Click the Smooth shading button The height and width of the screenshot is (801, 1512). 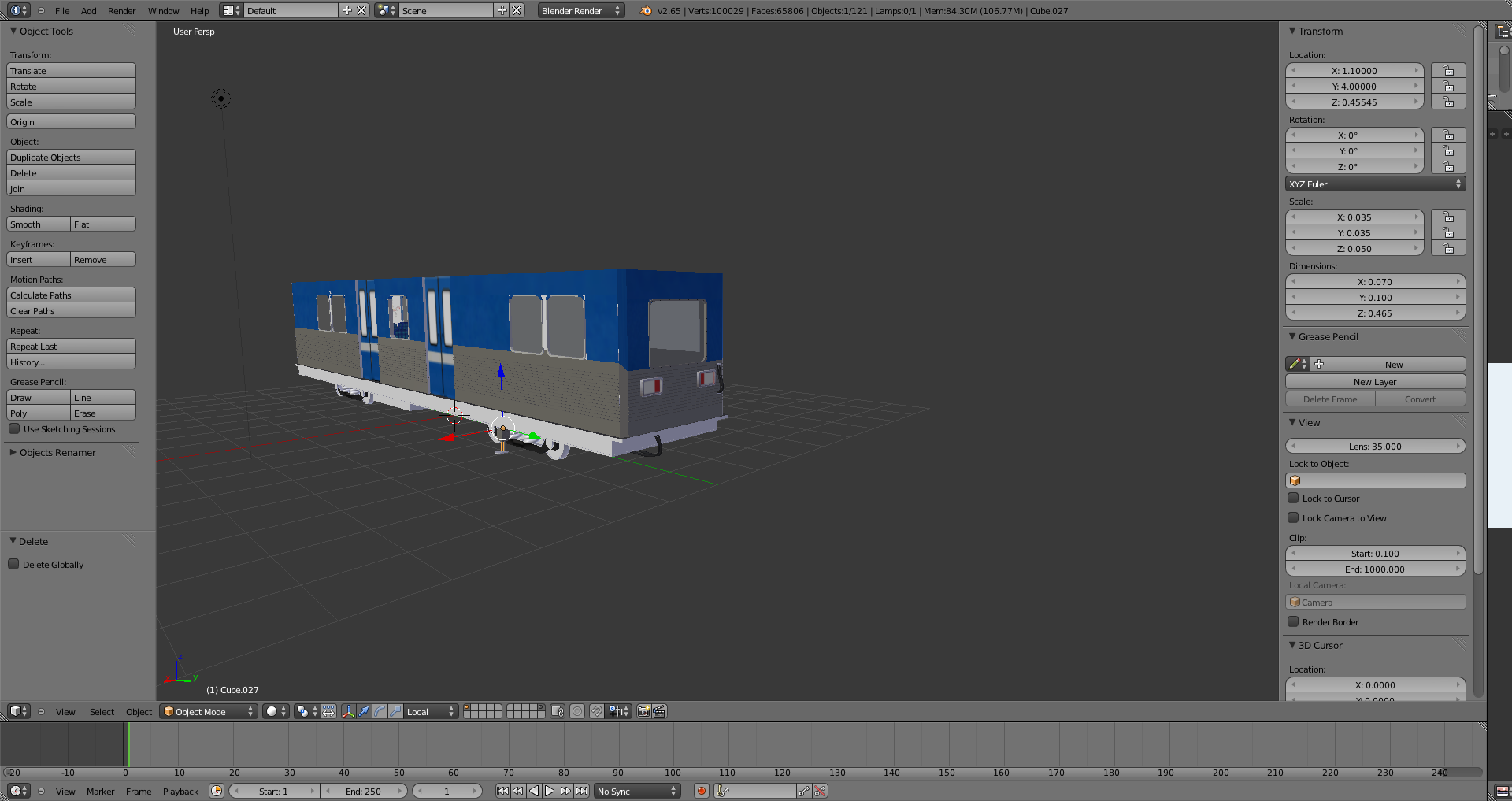pyautogui.click(x=39, y=224)
